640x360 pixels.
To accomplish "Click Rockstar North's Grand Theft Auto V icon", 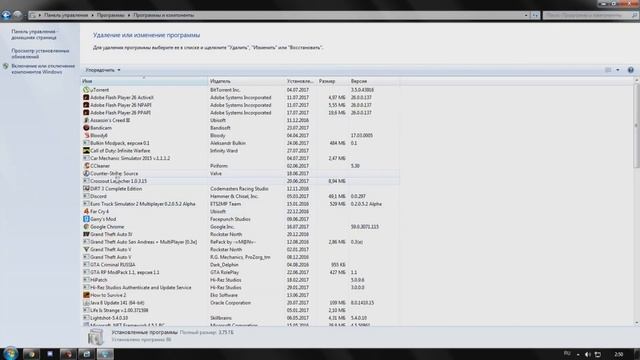I will (x=86, y=249).
